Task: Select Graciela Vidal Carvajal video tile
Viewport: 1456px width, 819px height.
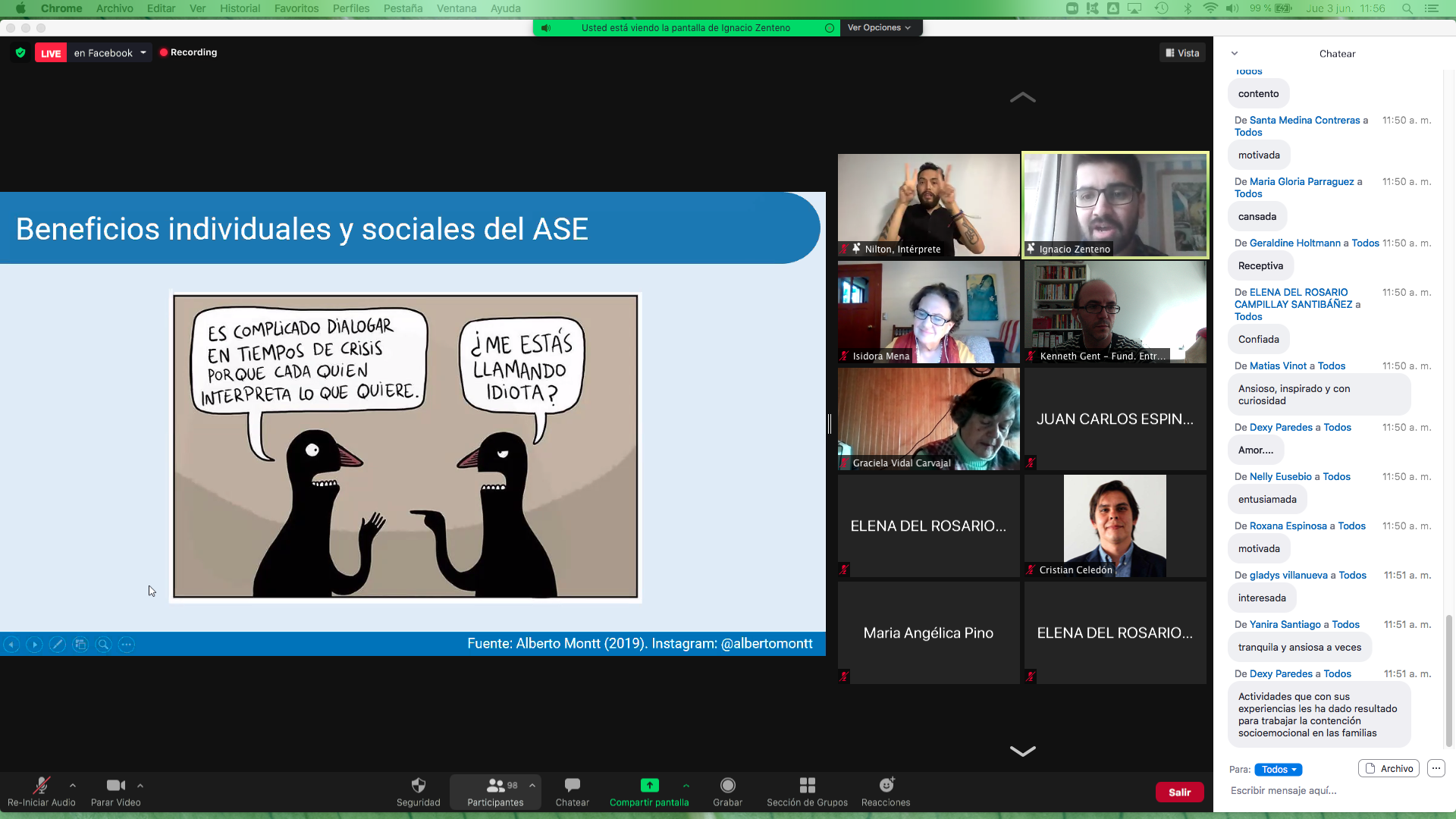Action: coord(928,419)
